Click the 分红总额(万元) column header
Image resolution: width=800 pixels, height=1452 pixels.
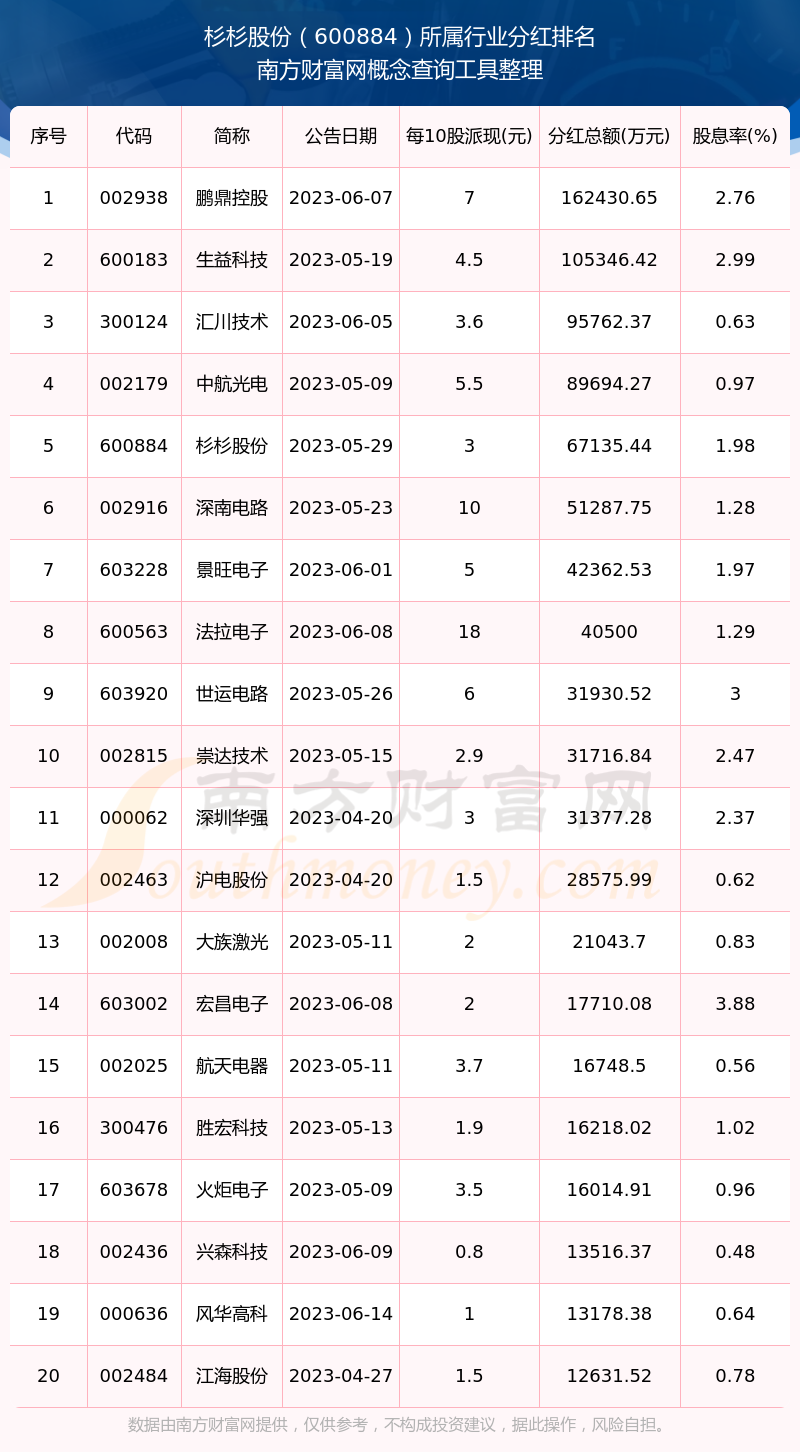coord(609,136)
